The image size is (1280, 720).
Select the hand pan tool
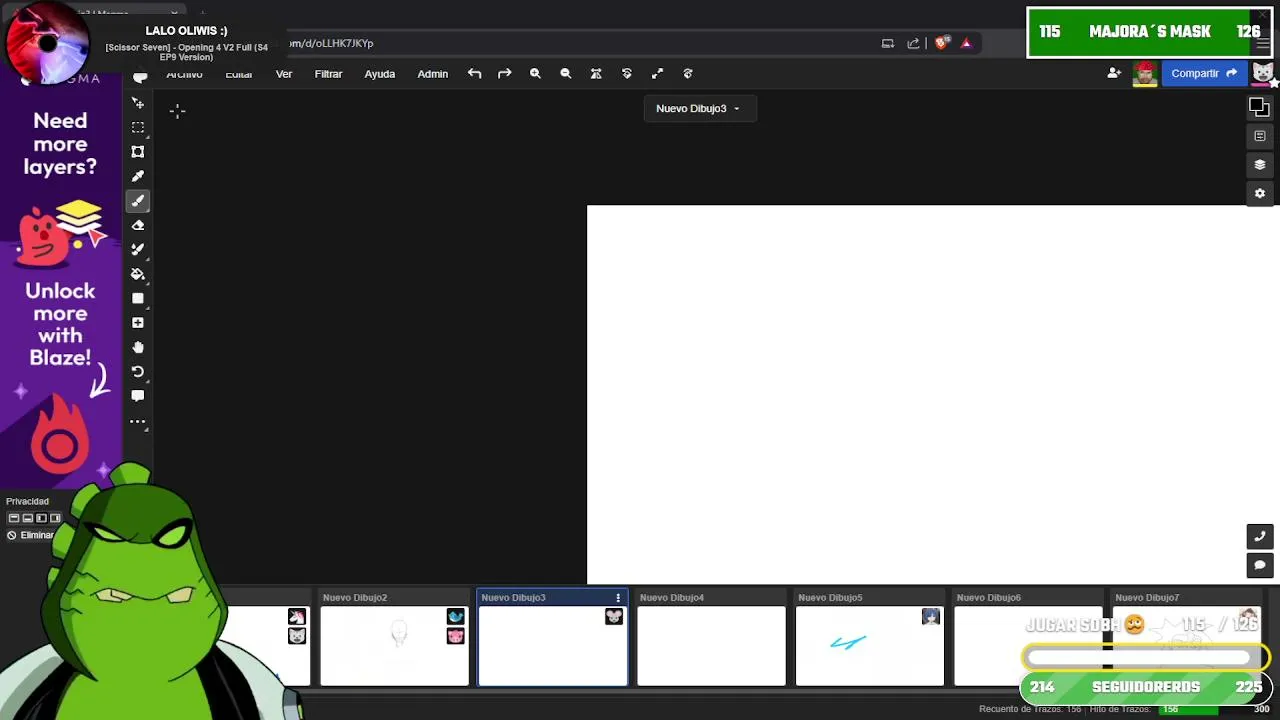tap(138, 347)
